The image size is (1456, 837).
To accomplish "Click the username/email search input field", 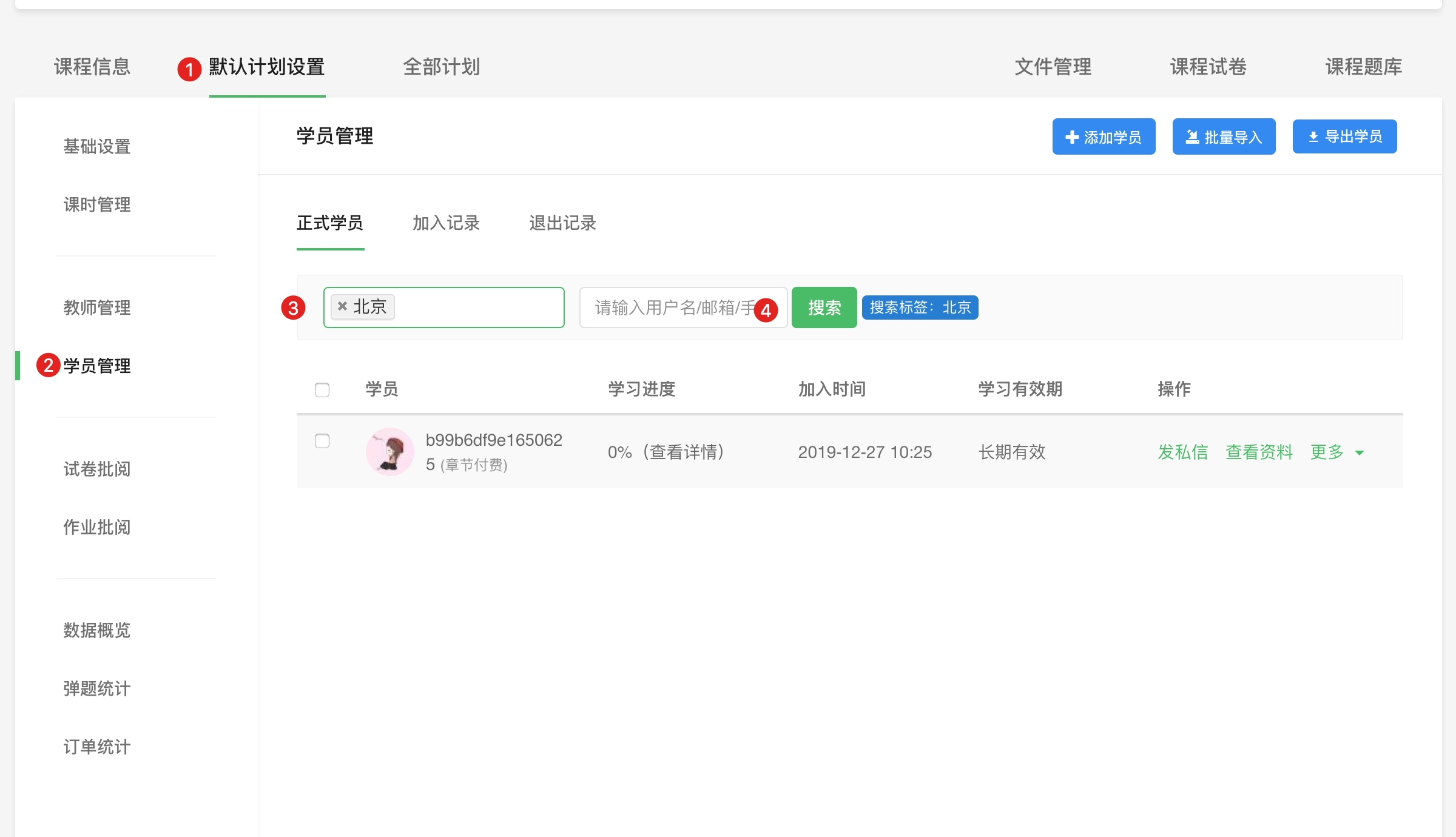I will [x=667, y=308].
